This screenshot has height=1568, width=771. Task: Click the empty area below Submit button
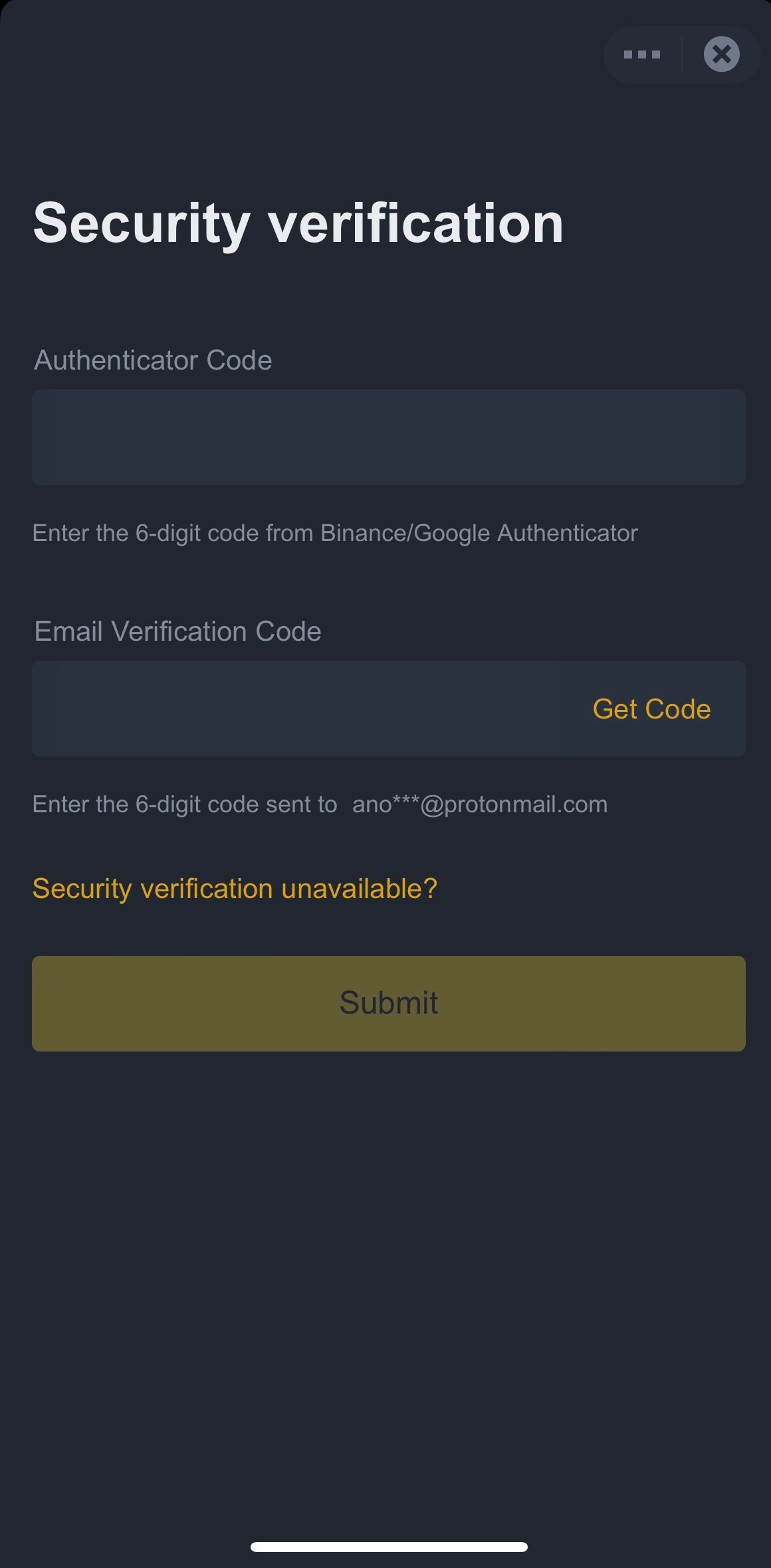tap(389, 1263)
